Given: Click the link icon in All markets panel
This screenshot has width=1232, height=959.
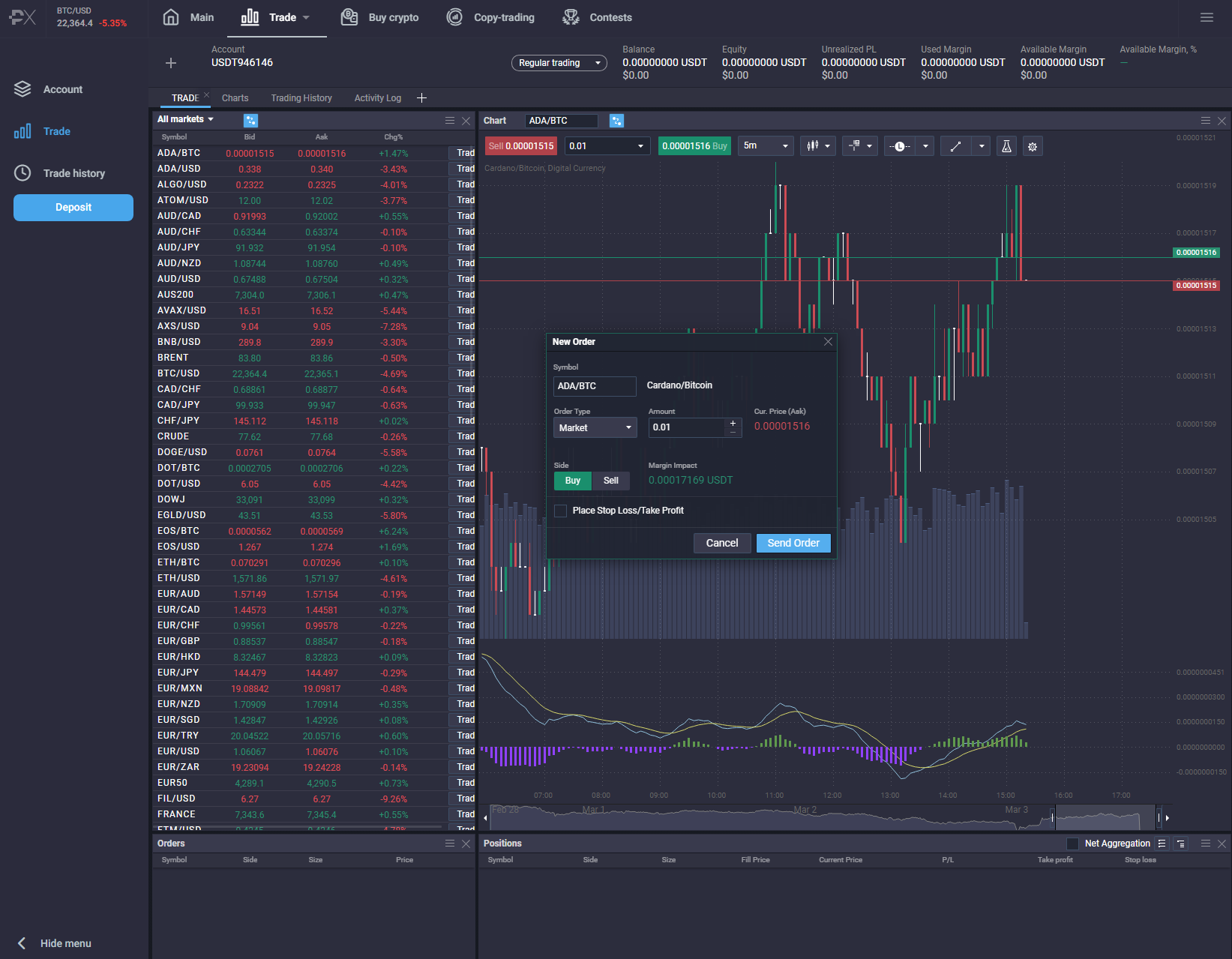Looking at the screenshot, I should tap(250, 121).
